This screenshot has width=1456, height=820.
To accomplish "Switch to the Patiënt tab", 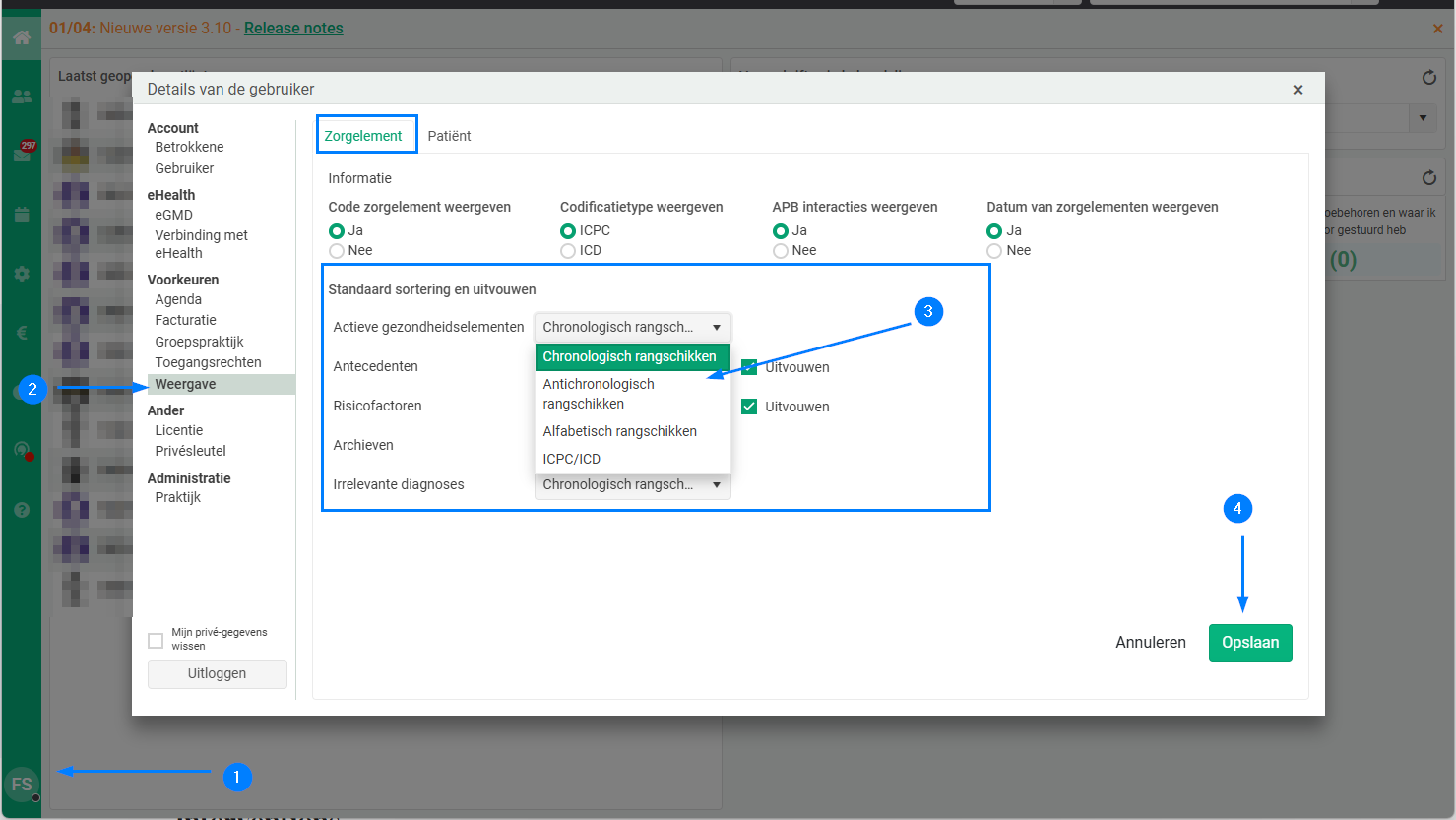I will click(449, 136).
